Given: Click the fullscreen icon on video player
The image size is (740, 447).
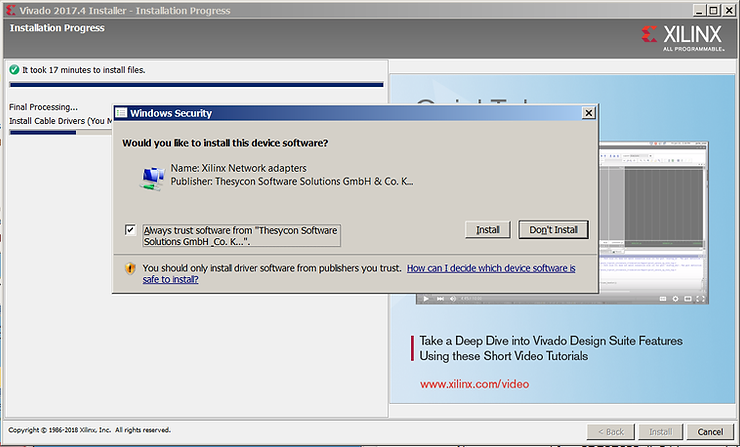Looking at the screenshot, I should [700, 299].
